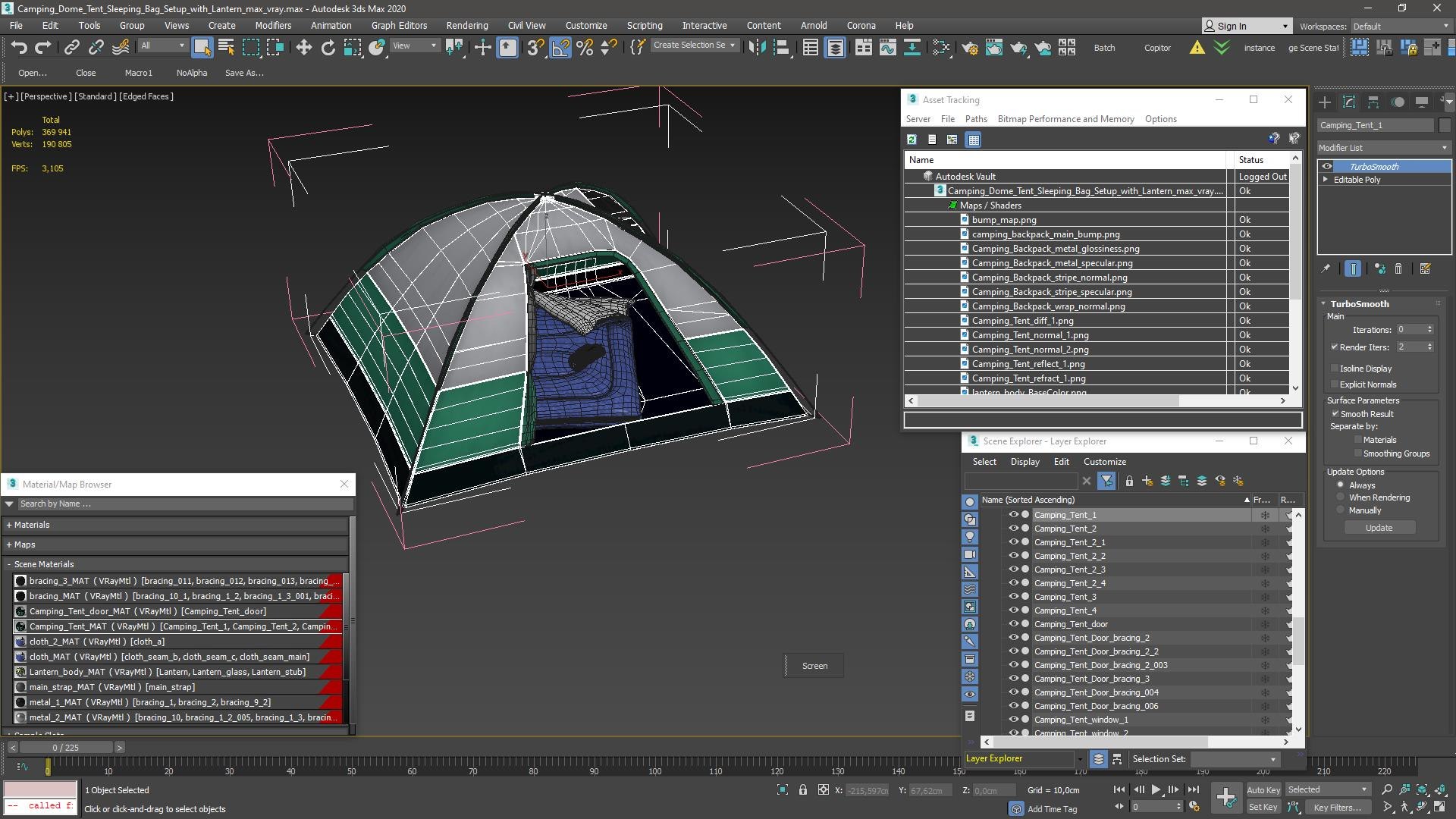Refresh the Asset Tracking list
This screenshot has width=1456, height=819.
coord(912,140)
